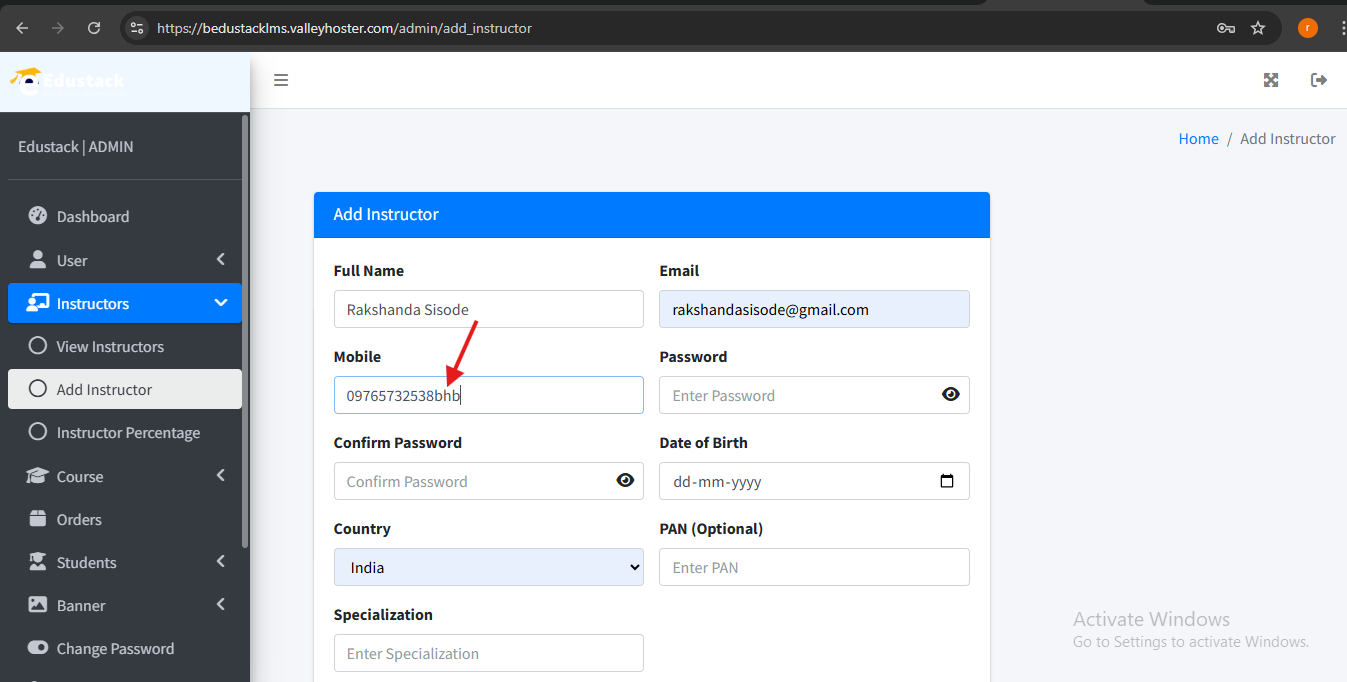Viewport: 1347px width, 682px height.
Task: Click the site information icon in address bar
Action: pyautogui.click(x=138, y=28)
